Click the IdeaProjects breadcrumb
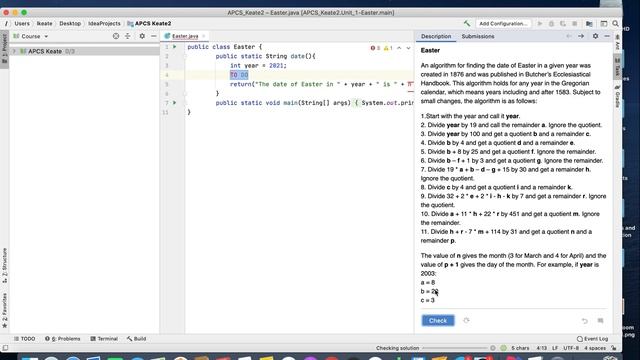Image resolution: width=640 pixels, height=360 pixels. pyautogui.click(x=104, y=24)
